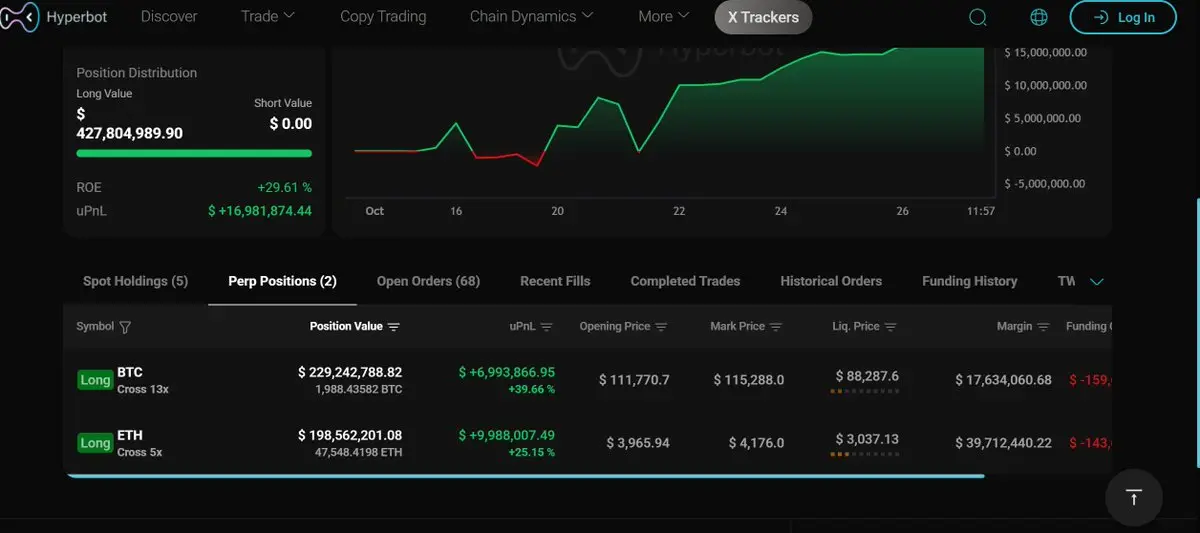Sort by Liq. Price icon
Image resolution: width=1200 pixels, height=533 pixels.
tap(891, 327)
